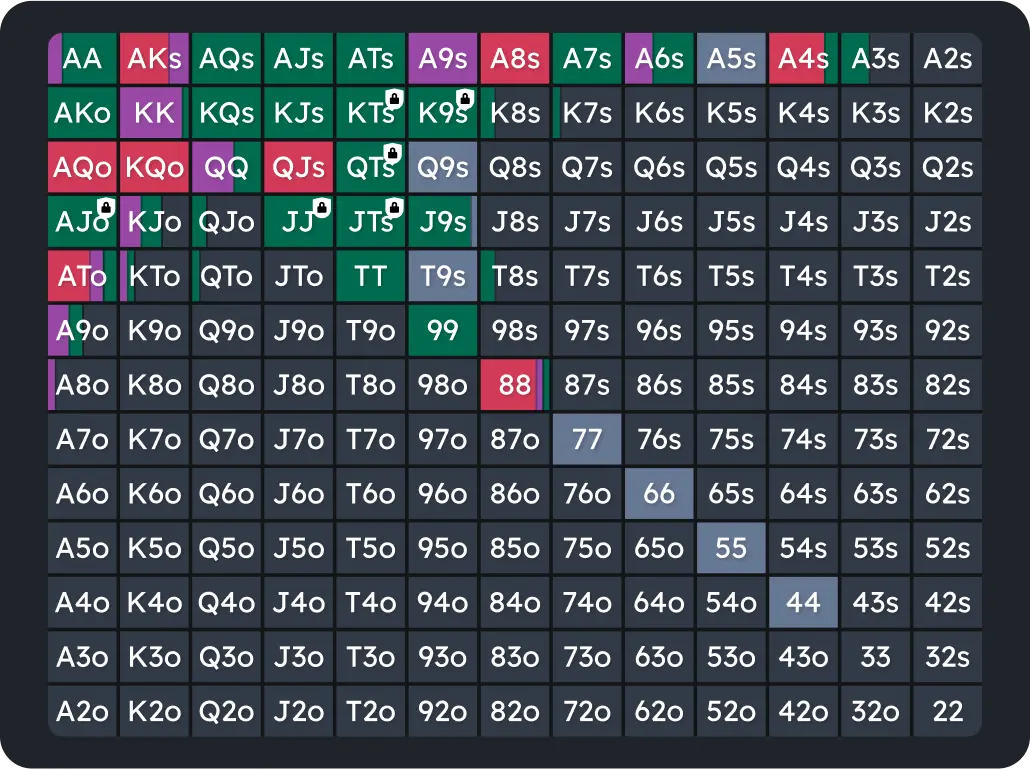This screenshot has height=769, width=1030.
Task: Click the 44 pocket pair cell
Action: point(802,602)
